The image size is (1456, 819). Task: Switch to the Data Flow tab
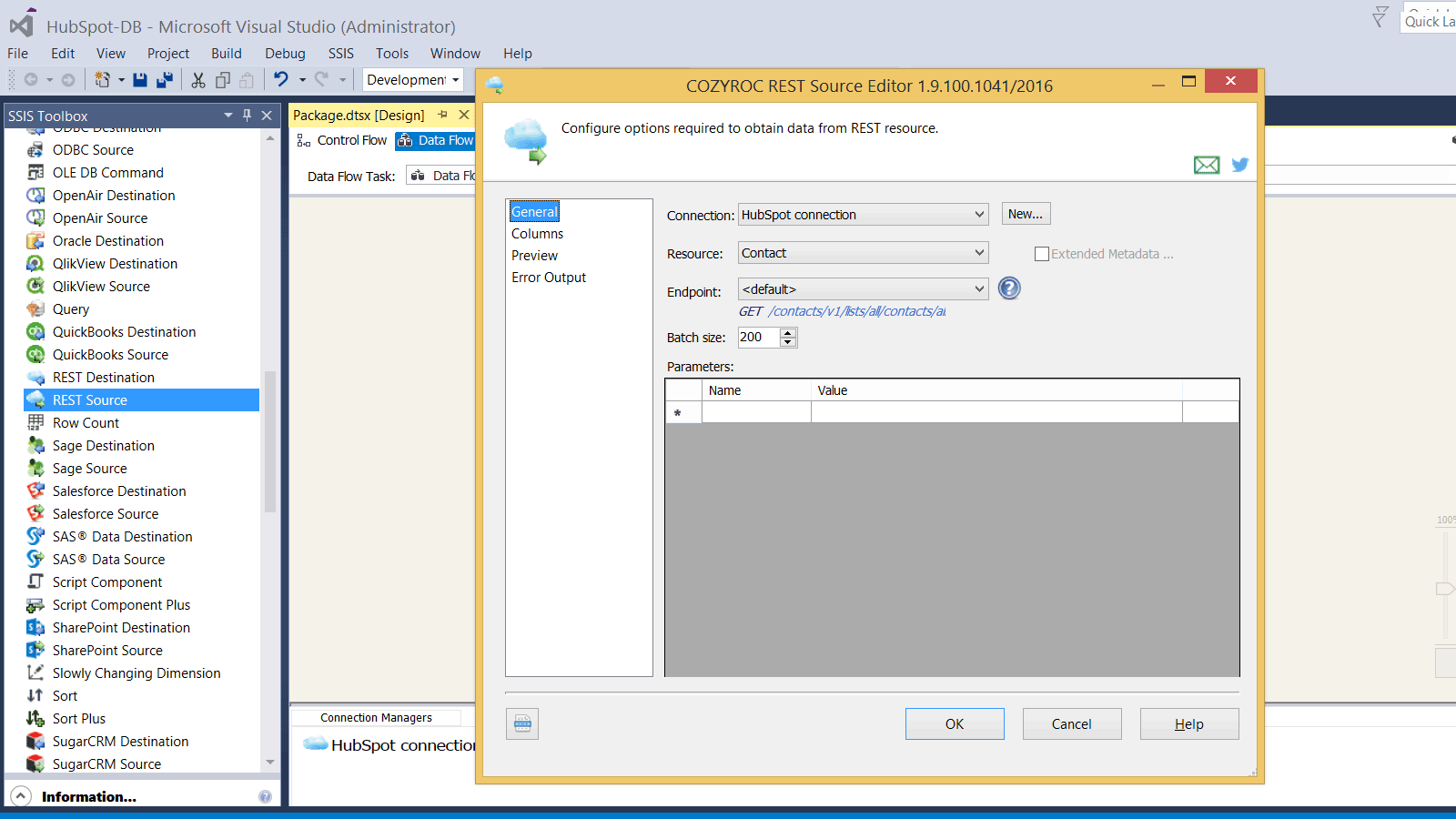tap(436, 140)
